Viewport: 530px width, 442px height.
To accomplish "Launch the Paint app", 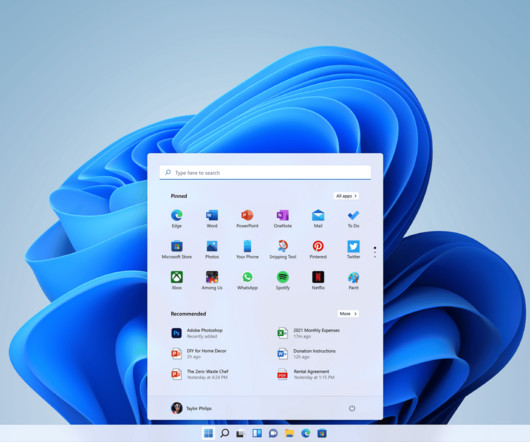I will [x=353, y=280].
